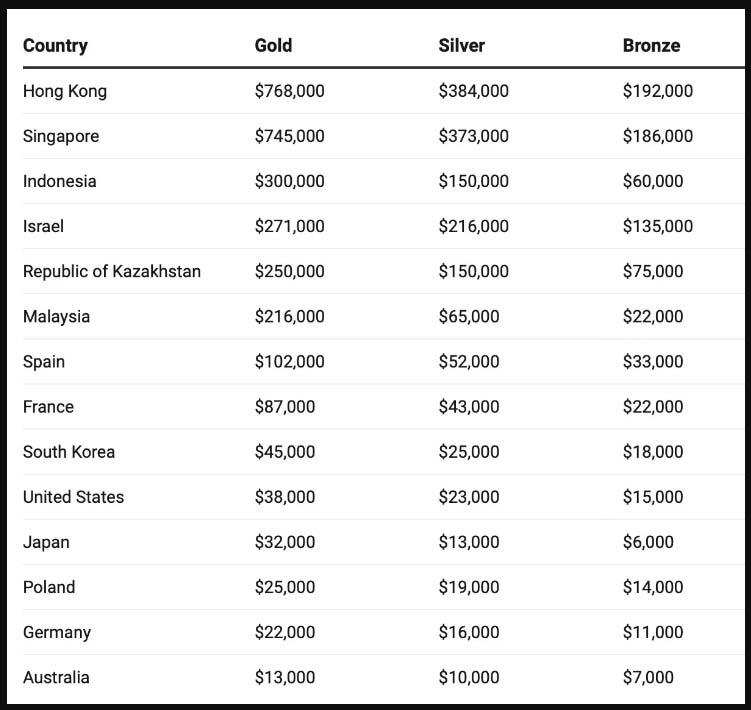Click South Korea's $25,000 silver value

pos(468,452)
